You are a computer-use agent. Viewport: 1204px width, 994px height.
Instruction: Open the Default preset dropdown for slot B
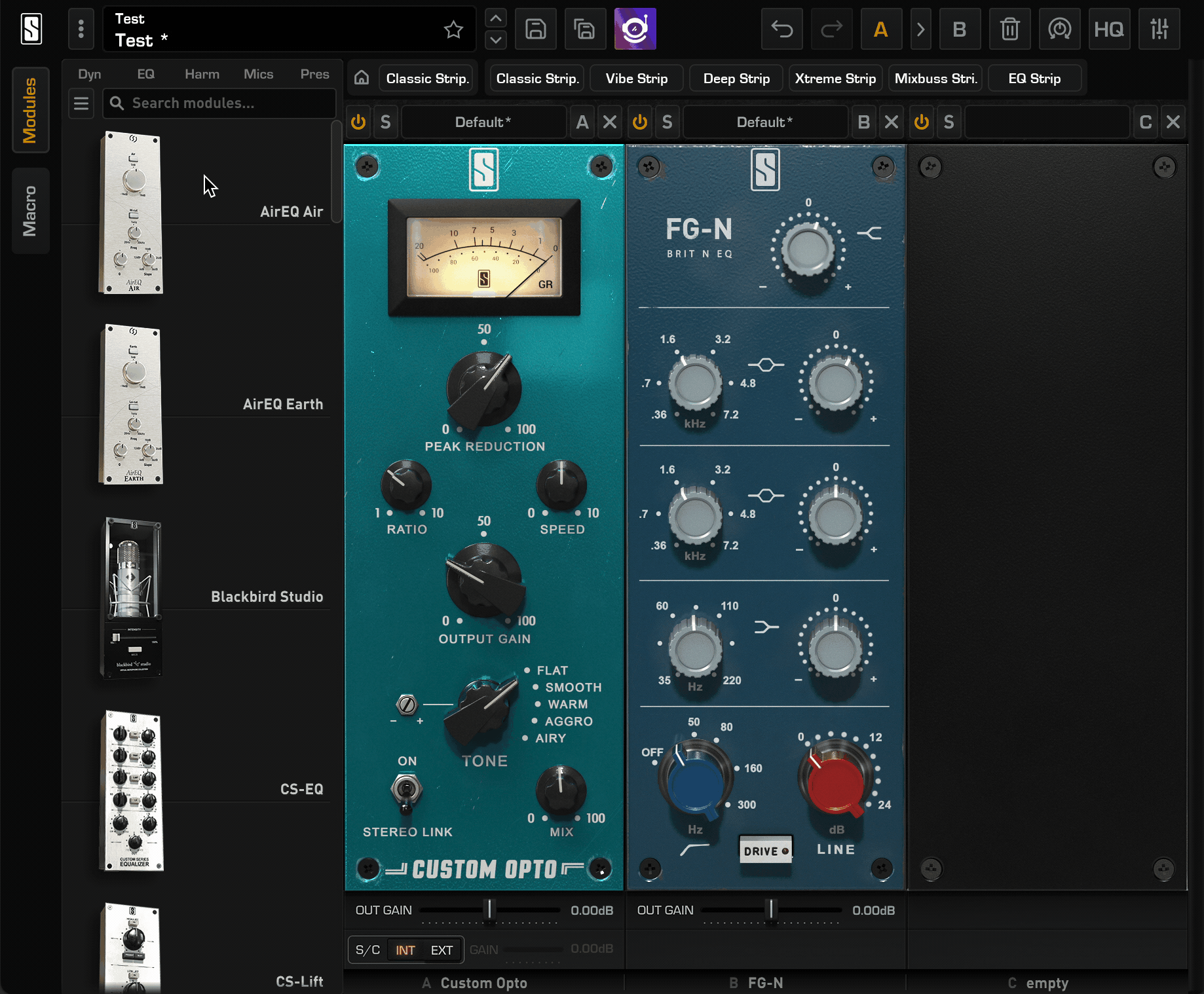(764, 122)
